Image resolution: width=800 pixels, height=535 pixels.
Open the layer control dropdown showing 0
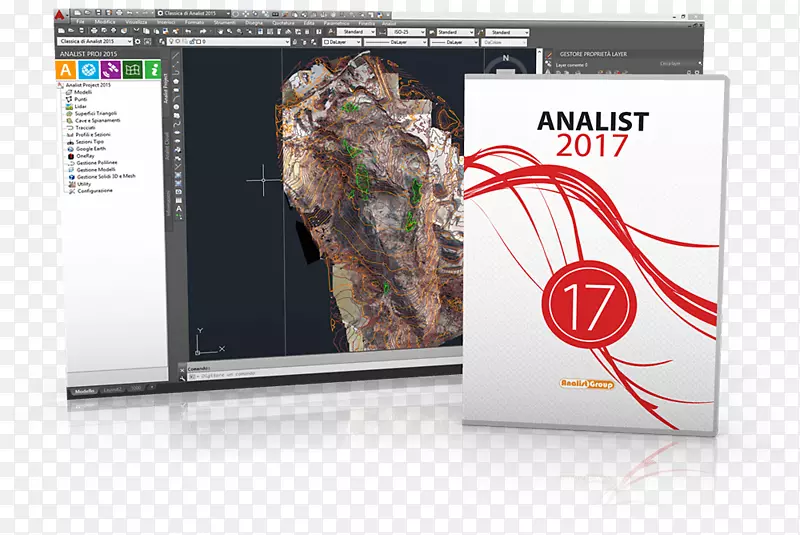coord(229,42)
